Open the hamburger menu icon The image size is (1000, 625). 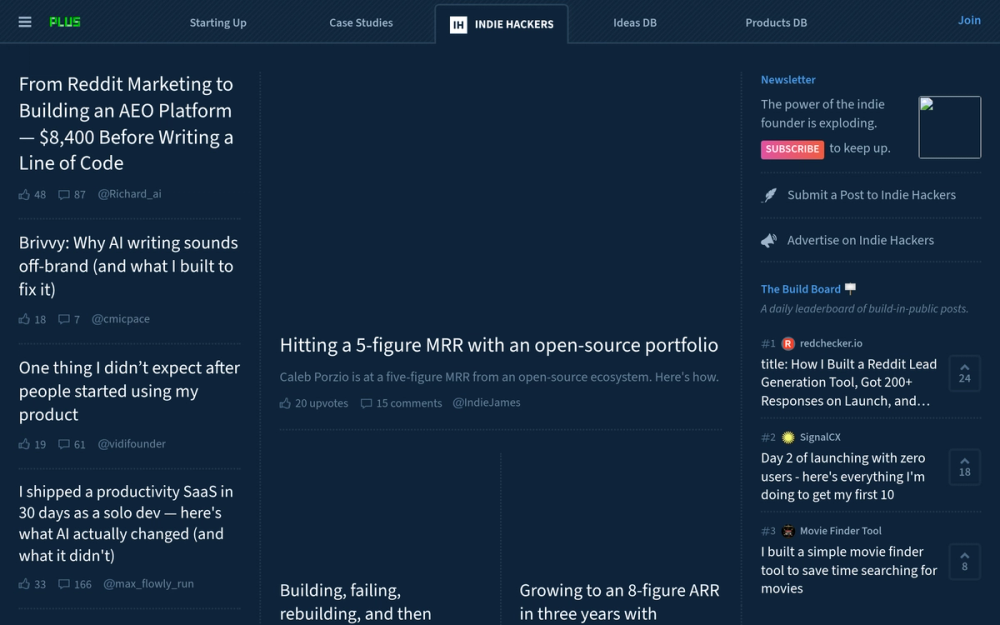tap(25, 22)
